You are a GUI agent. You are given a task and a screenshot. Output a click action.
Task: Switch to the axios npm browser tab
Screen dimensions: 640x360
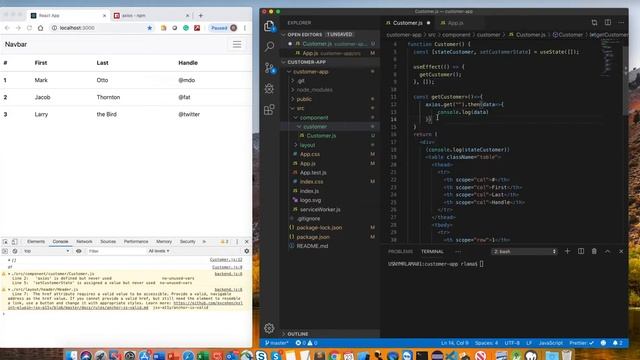(x=151, y=16)
